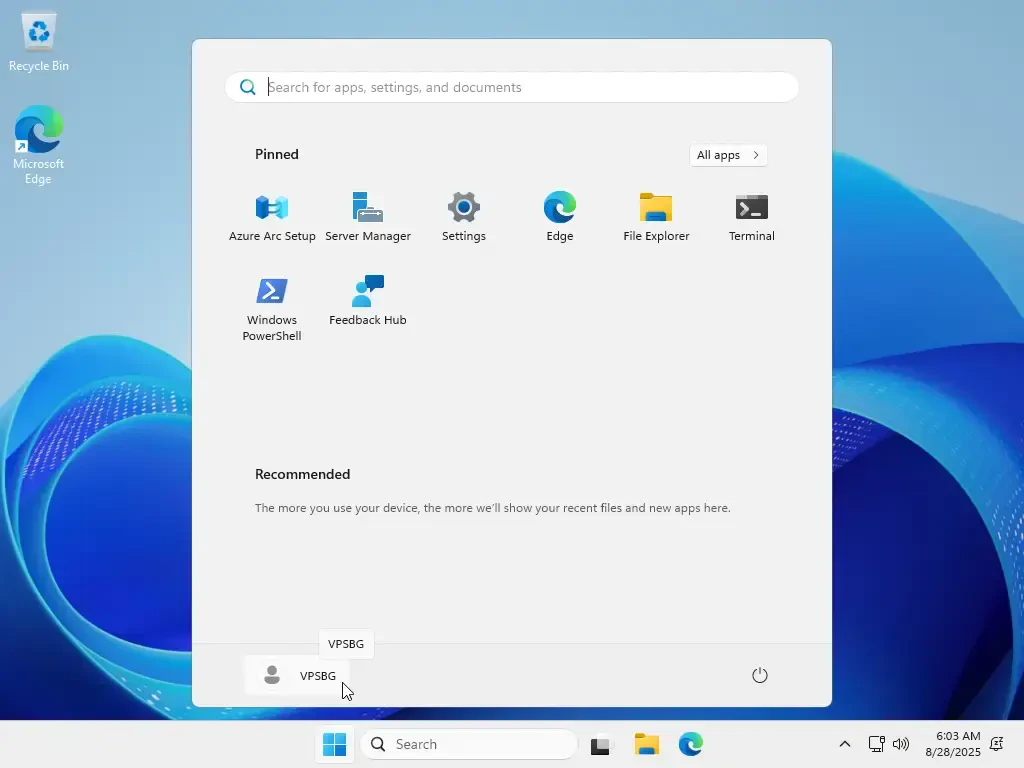The width and height of the screenshot is (1024, 768).
Task: Launch Microsoft Edge from the taskbar
Action: coord(690,744)
